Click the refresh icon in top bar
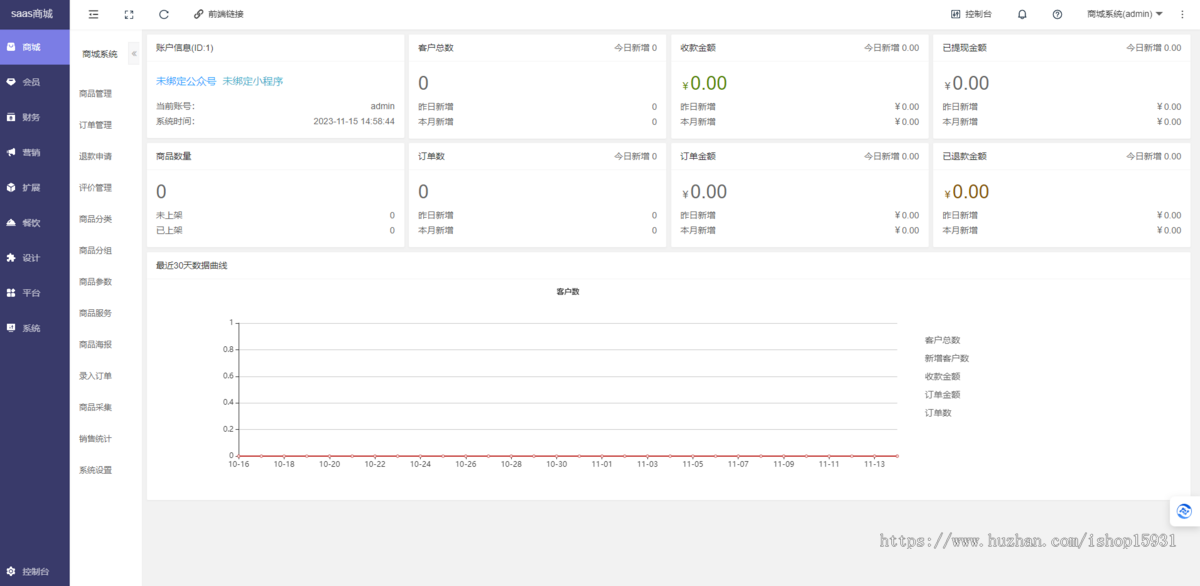 pos(164,15)
